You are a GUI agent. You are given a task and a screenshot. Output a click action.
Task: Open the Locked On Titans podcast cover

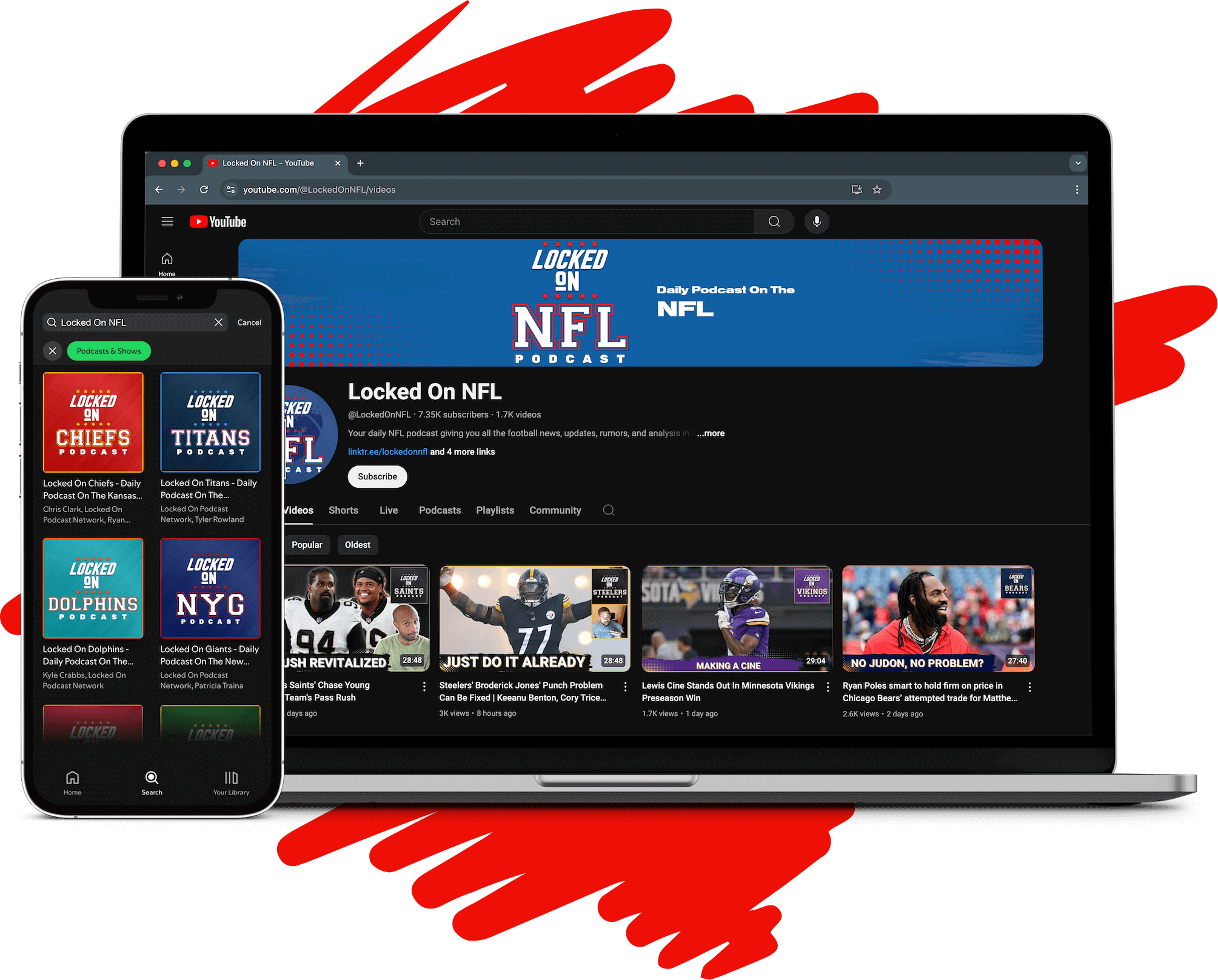[210, 422]
